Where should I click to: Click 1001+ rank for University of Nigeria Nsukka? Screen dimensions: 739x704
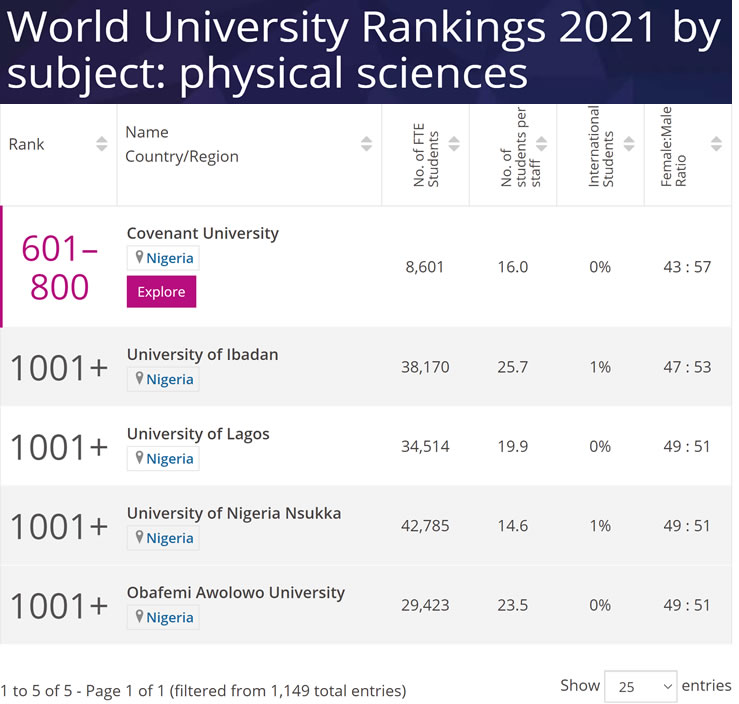point(59,527)
